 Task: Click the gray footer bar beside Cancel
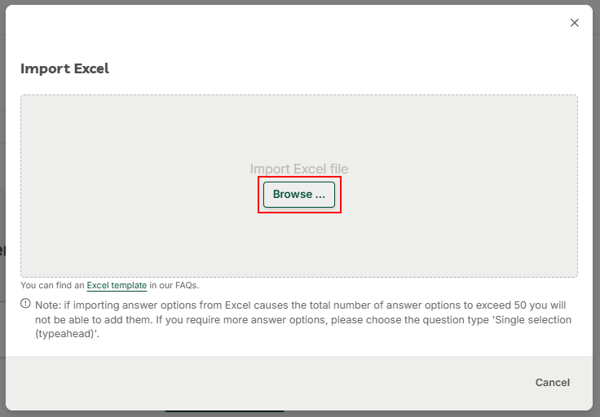pyautogui.click(x=268, y=382)
